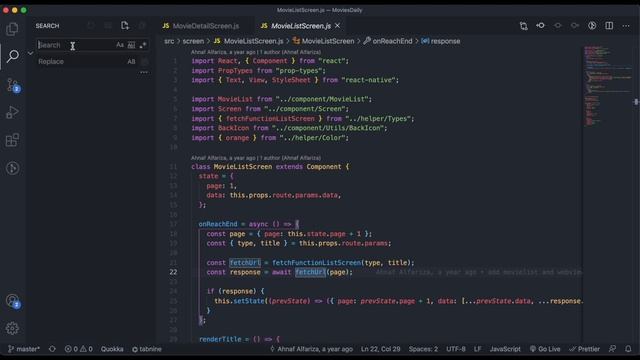The height and width of the screenshot is (360, 640).
Task: Click Spaces: 2 indentation setting
Action: pyautogui.click(x=423, y=349)
